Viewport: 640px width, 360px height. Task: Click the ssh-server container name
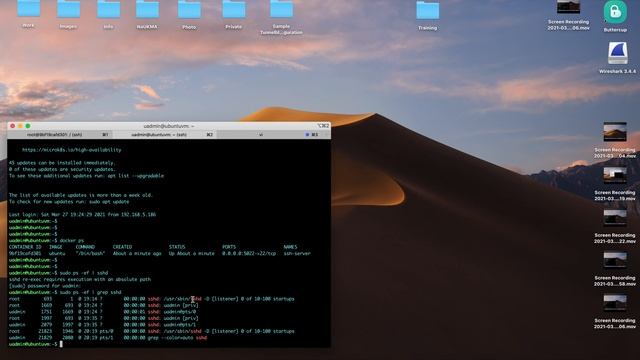tap(297, 253)
